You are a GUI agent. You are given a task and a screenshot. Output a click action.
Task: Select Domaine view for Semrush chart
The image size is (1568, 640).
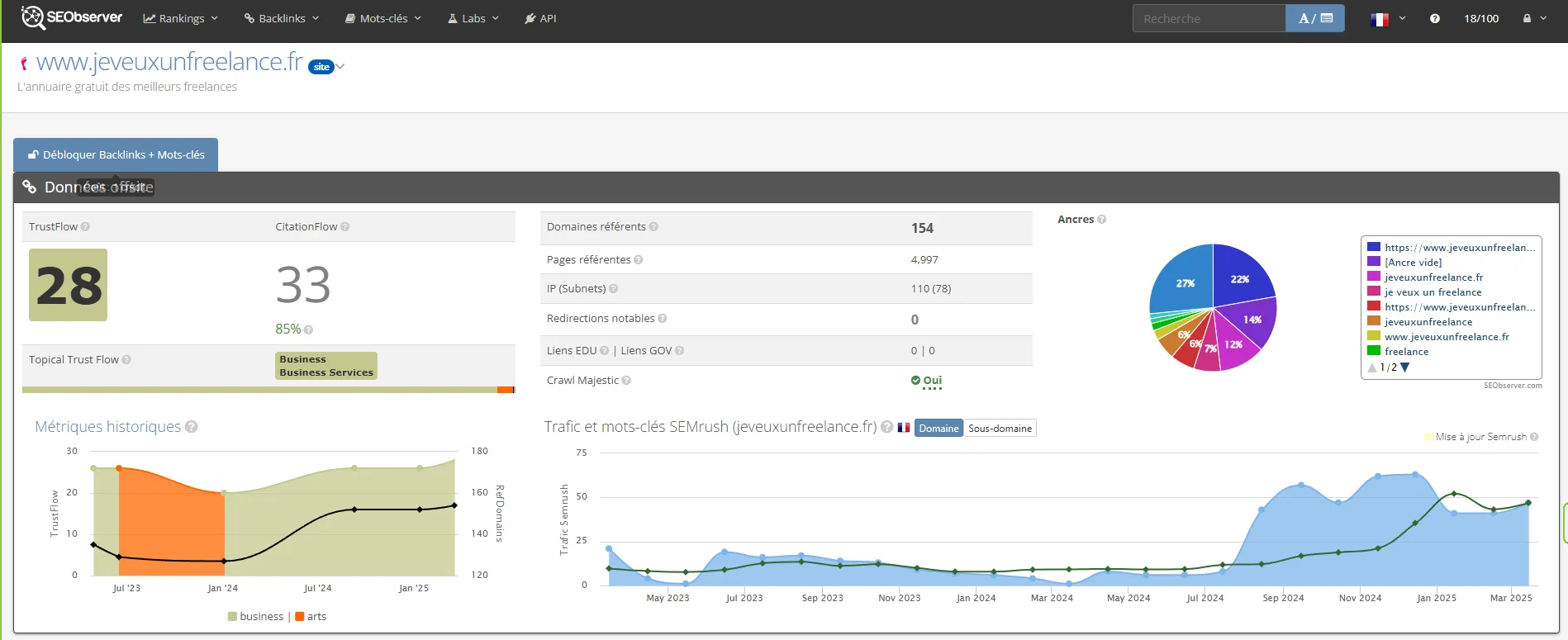pyautogui.click(x=938, y=429)
